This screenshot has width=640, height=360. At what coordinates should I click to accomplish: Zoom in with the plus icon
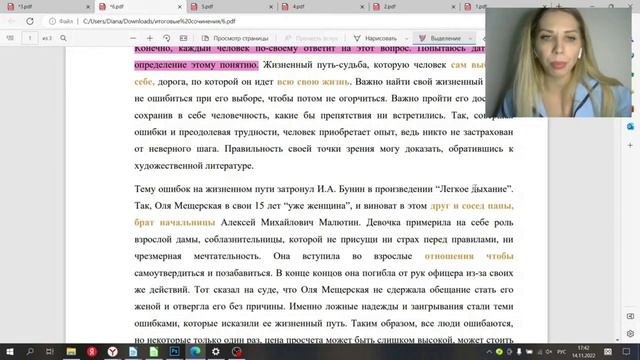[x=150, y=38]
